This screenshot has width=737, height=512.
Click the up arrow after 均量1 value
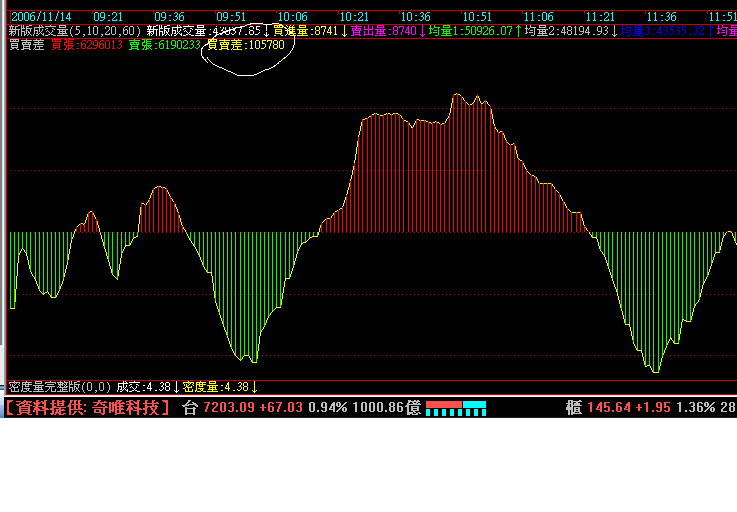pos(518,31)
